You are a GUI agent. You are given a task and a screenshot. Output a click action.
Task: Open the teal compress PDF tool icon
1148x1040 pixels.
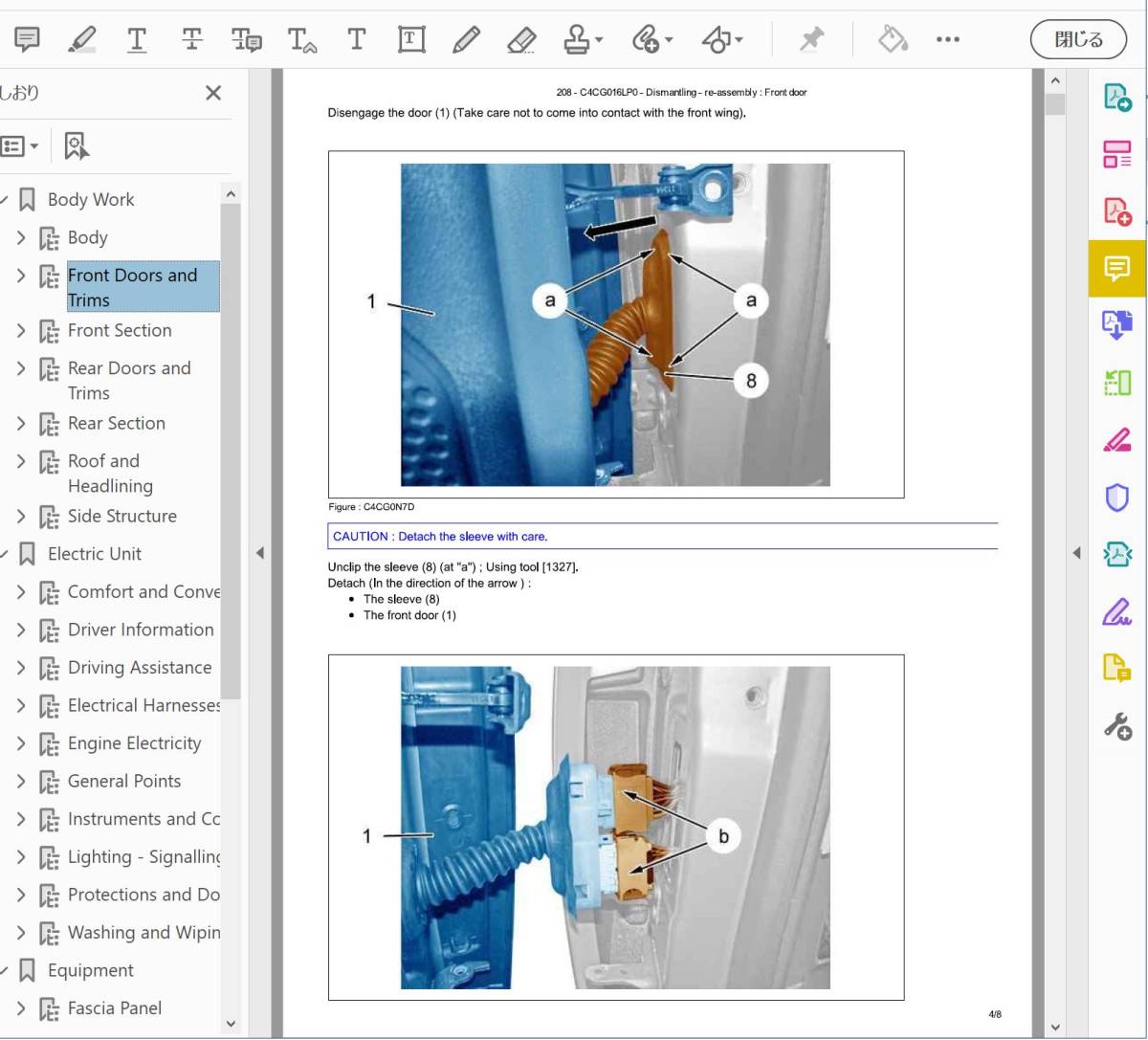pos(1117,554)
